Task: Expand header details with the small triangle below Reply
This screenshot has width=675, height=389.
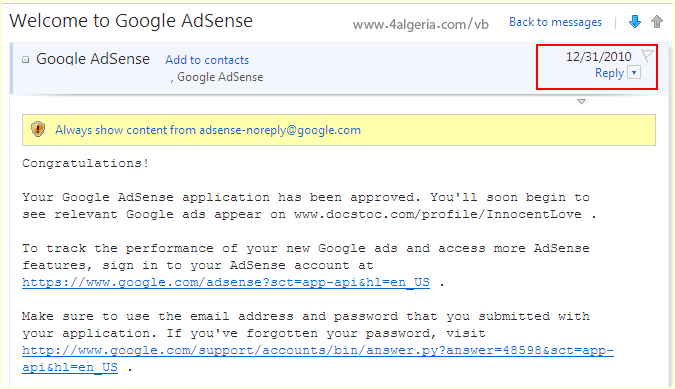Action: [x=581, y=102]
